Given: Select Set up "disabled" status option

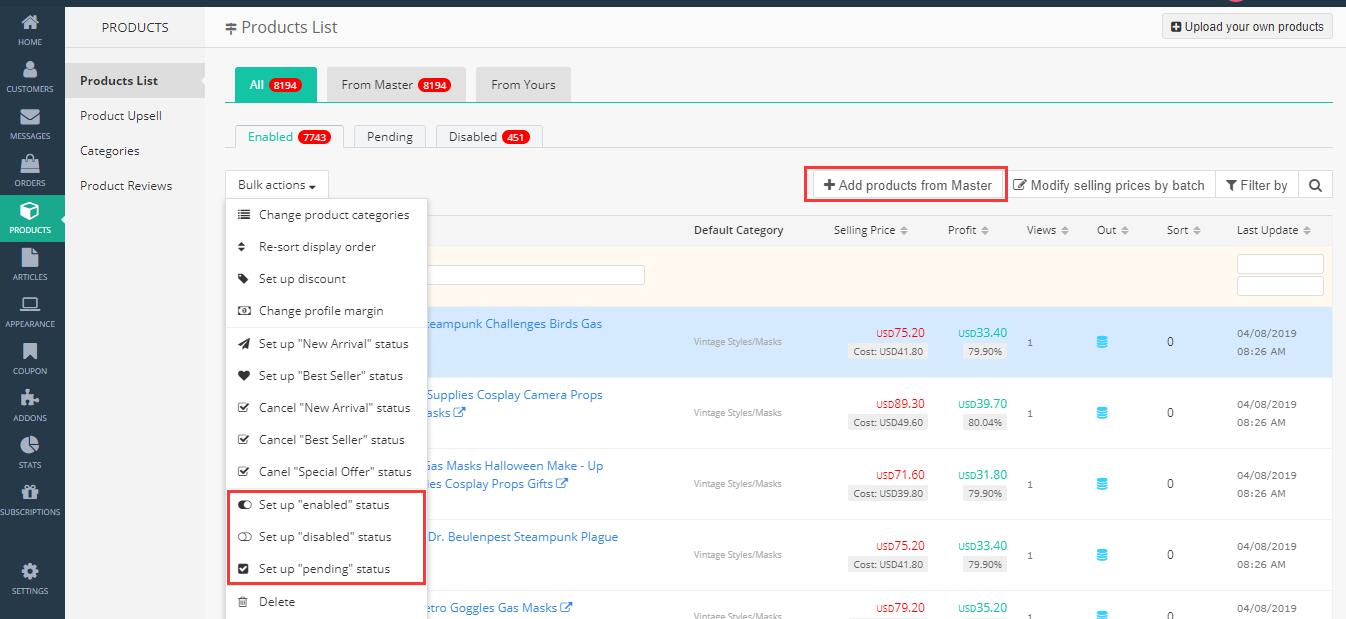Looking at the screenshot, I should [x=325, y=537].
